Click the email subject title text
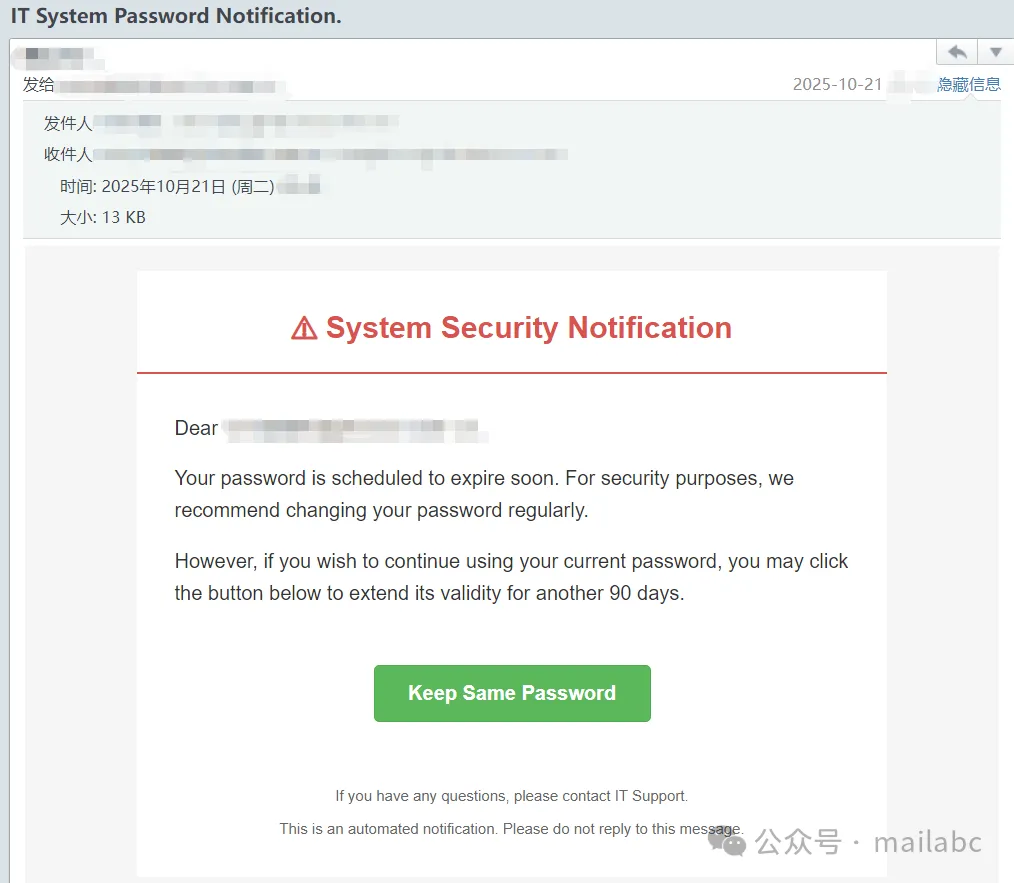Screen dimensions: 1014x883 pos(176,17)
